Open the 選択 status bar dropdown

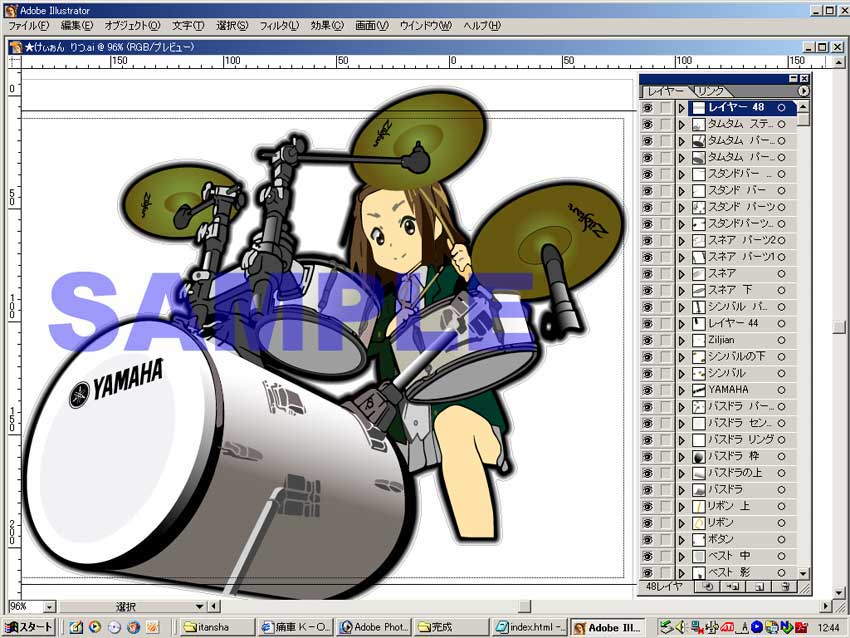pos(199,607)
